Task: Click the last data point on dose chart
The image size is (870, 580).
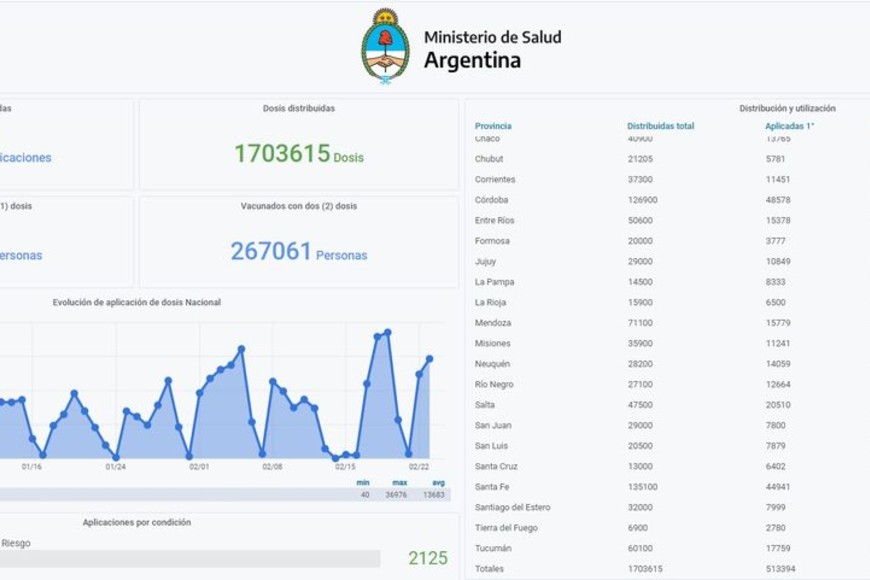Action: pos(430,358)
